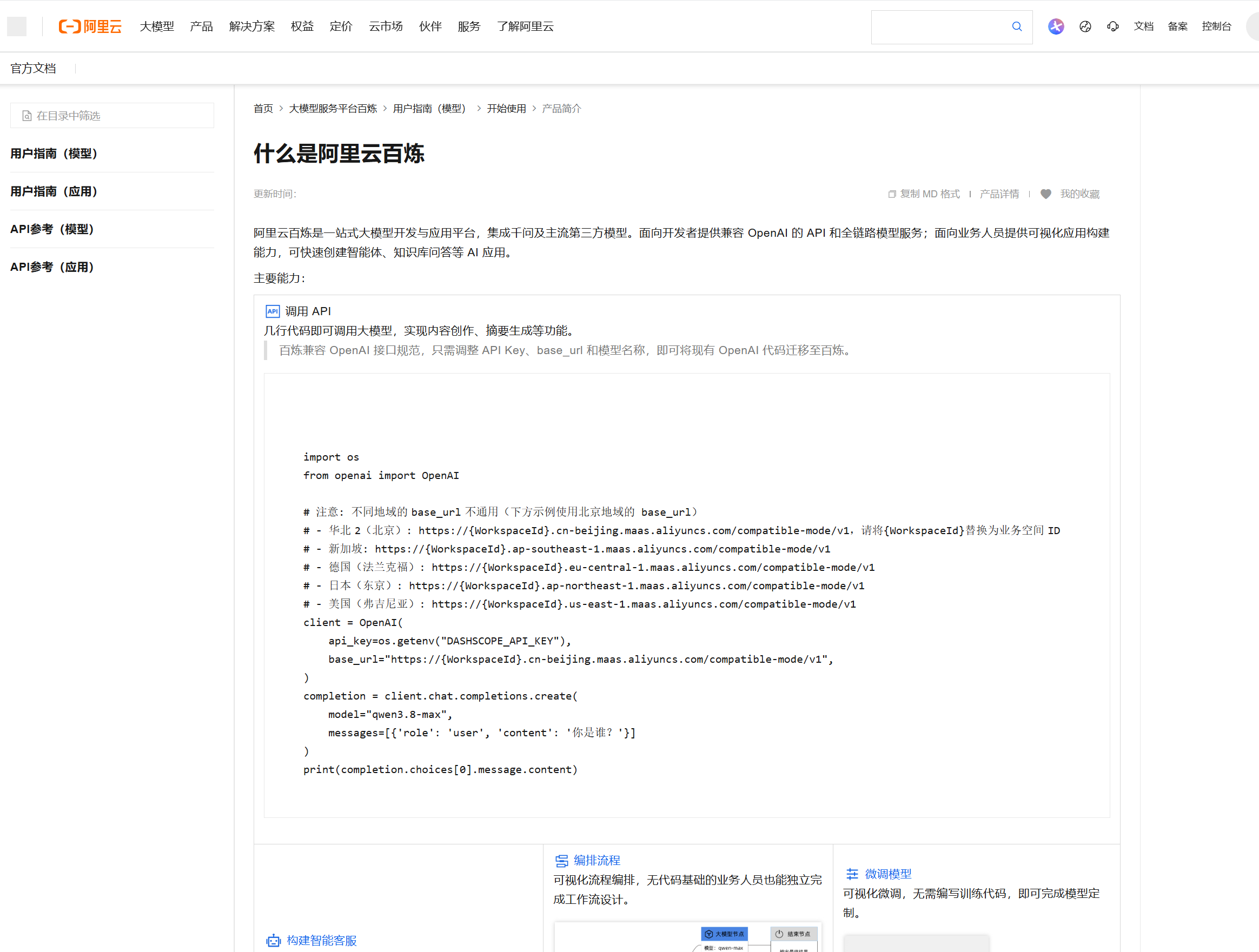Click the Aliyun logo
Screen dimensions: 1259x952
click(90, 26)
